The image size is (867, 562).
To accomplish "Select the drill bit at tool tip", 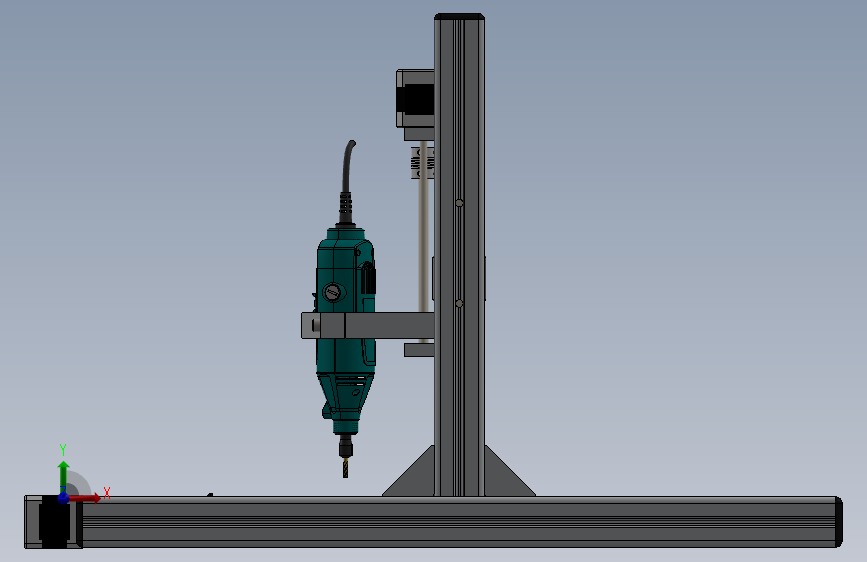I will [x=346, y=467].
